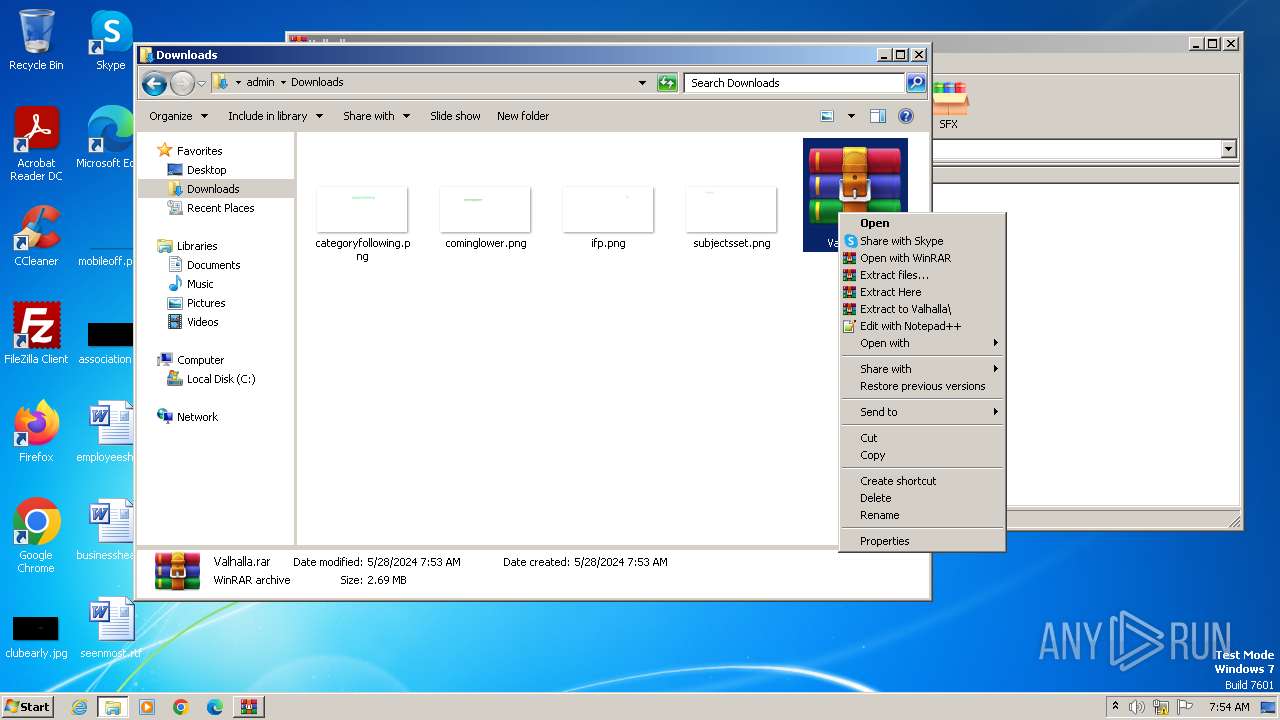Open Include in library dropdown
Viewport: 1280px width, 720px height.
(x=275, y=116)
